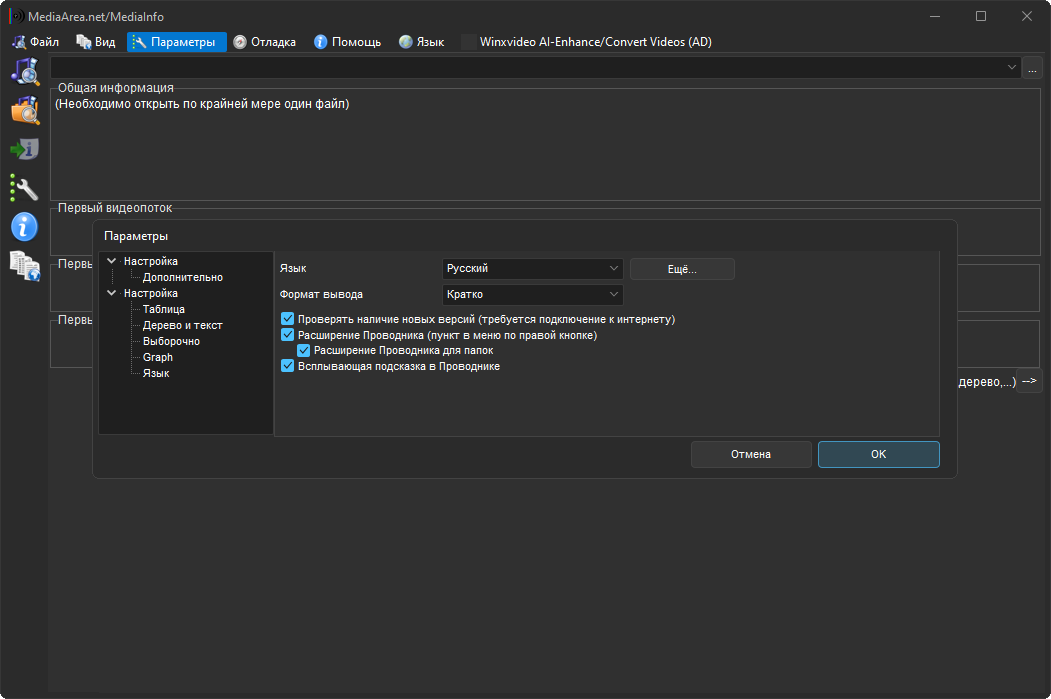The width and height of the screenshot is (1051, 699).
Task: Select Дерево и текст in settings tree
Action: pos(182,325)
